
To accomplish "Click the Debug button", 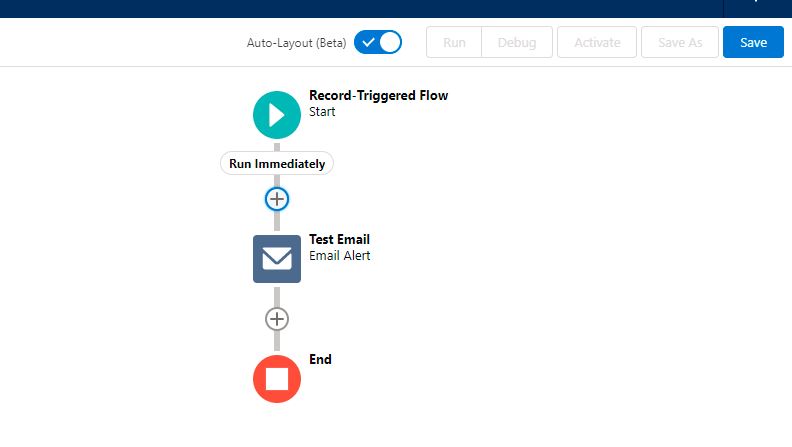I will [517, 42].
